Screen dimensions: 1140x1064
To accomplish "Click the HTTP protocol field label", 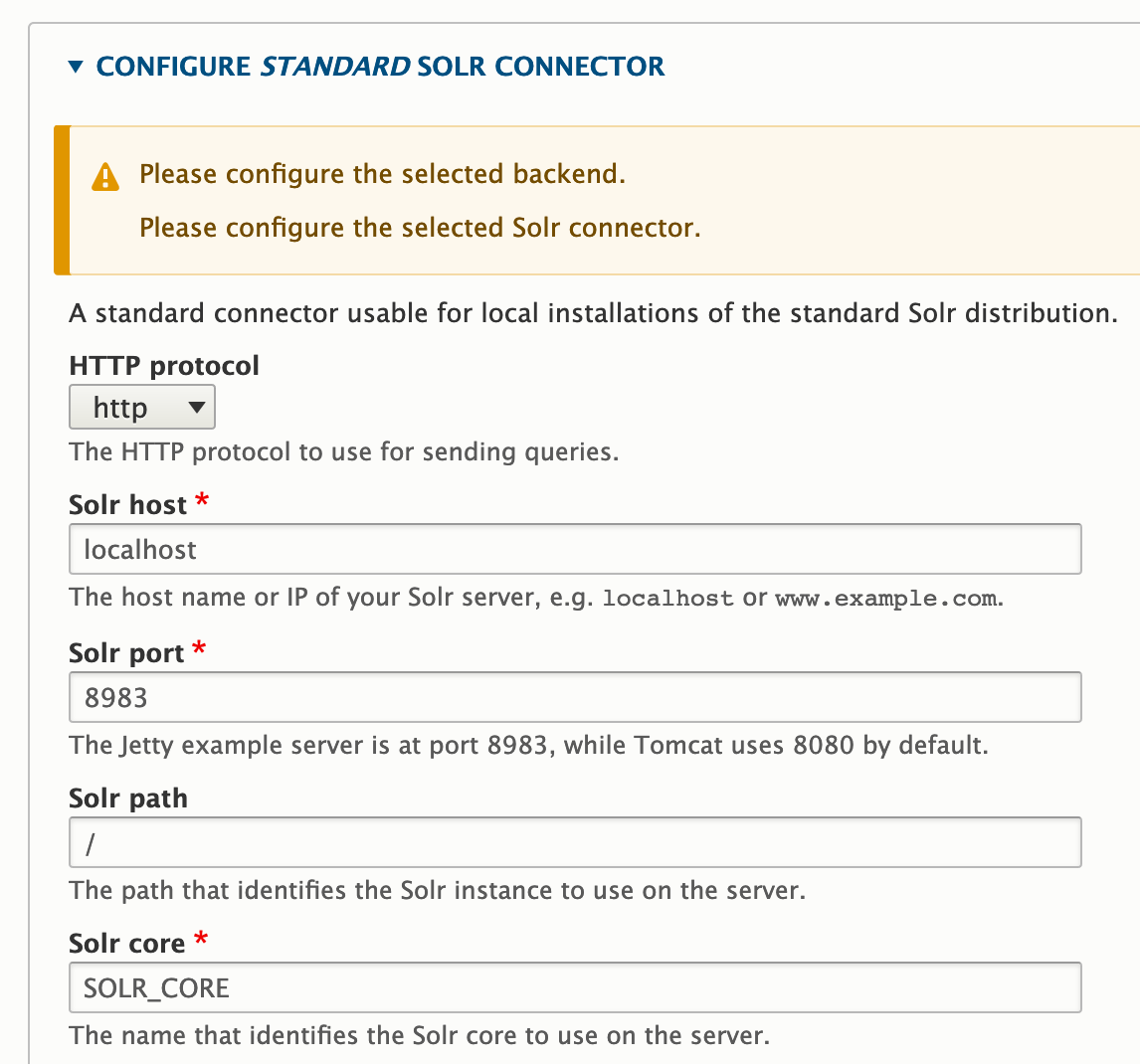I will (162, 366).
